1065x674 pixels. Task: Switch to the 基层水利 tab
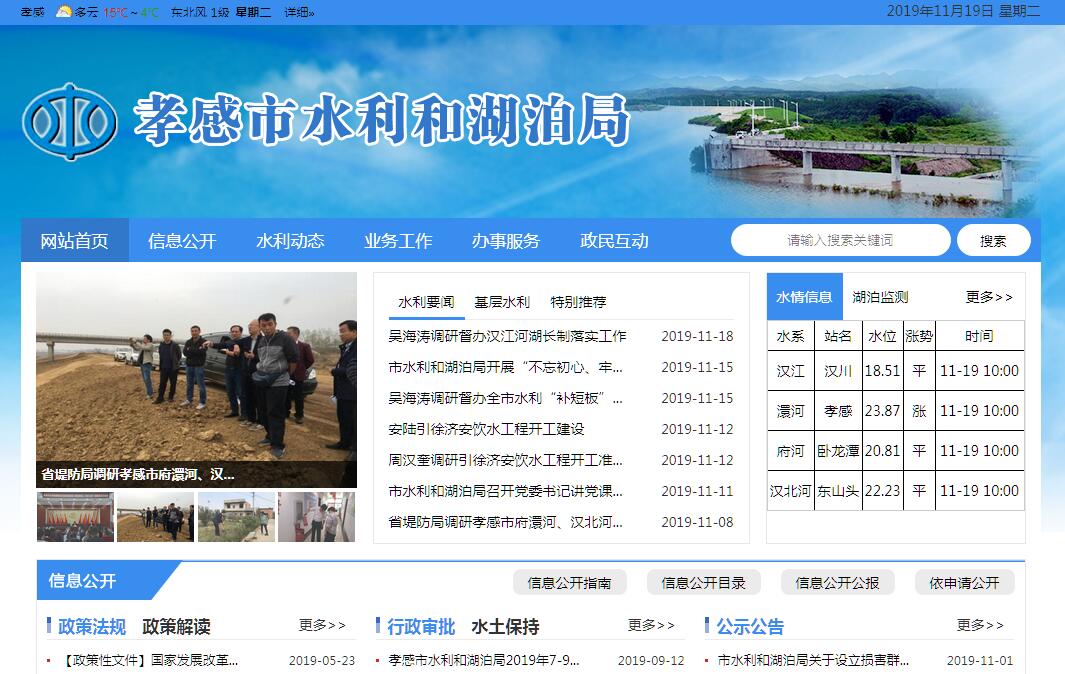coord(502,302)
